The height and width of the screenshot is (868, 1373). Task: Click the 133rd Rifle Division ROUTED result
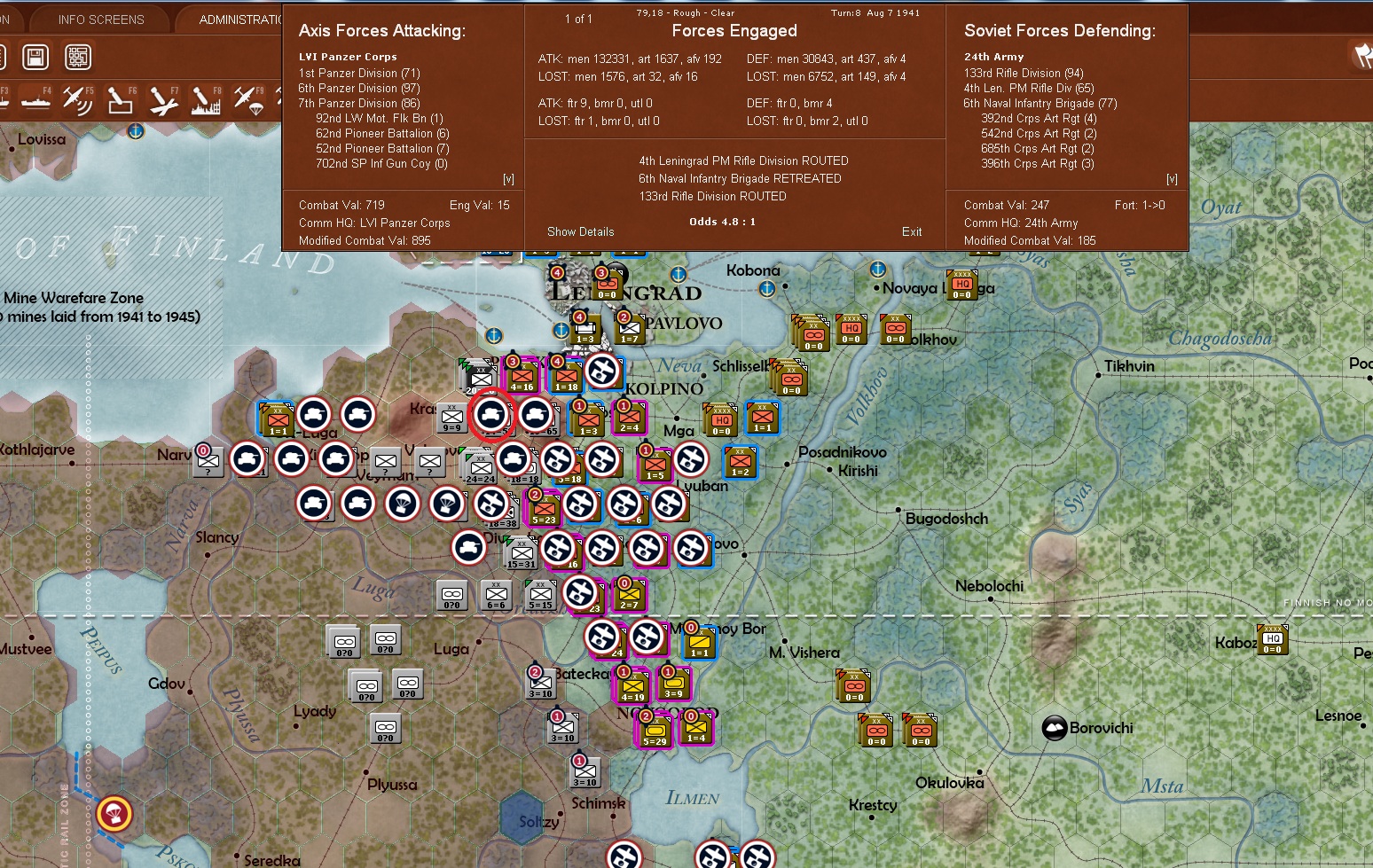[x=712, y=197]
